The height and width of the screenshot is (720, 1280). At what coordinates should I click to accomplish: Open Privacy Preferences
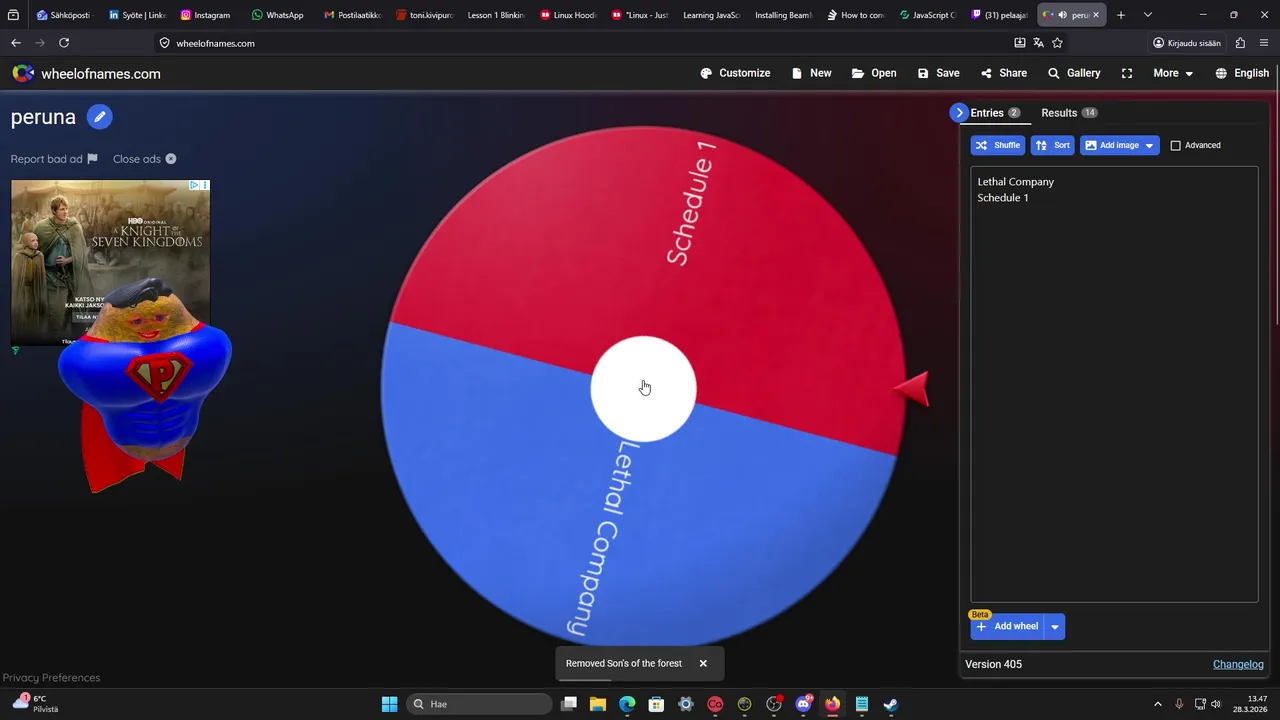tap(51, 678)
